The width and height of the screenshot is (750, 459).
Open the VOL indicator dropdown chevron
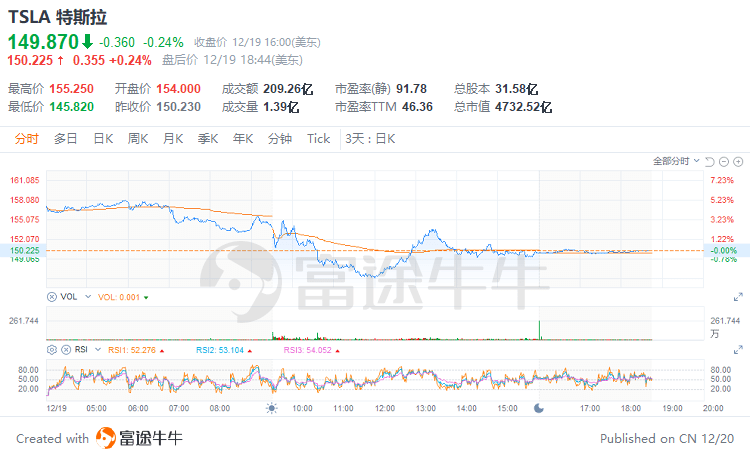click(88, 297)
